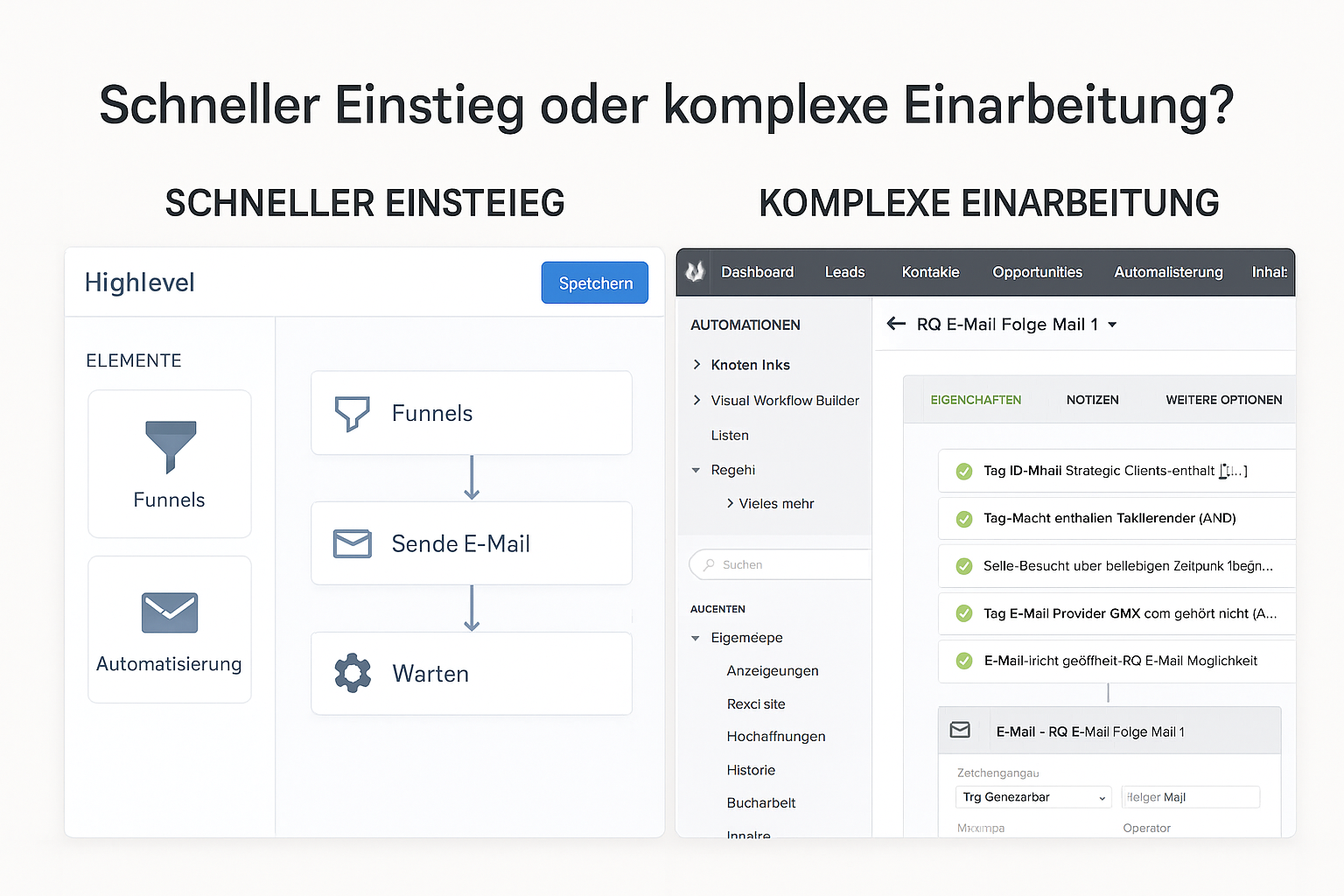
Task: Open the Warten workflow step card
Action: click(x=472, y=674)
